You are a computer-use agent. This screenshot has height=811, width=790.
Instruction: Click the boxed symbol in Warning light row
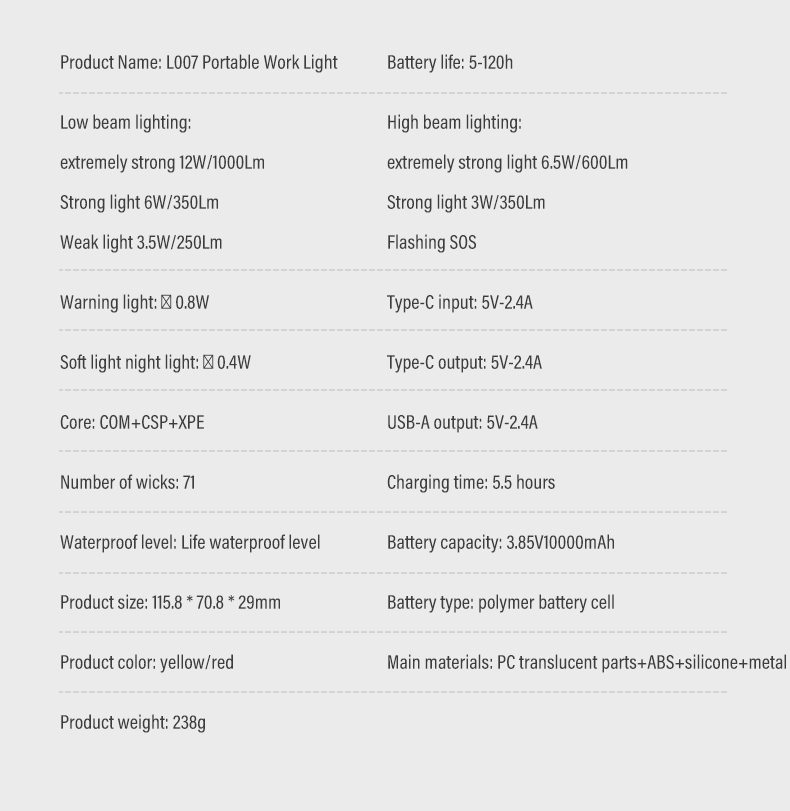(166, 302)
